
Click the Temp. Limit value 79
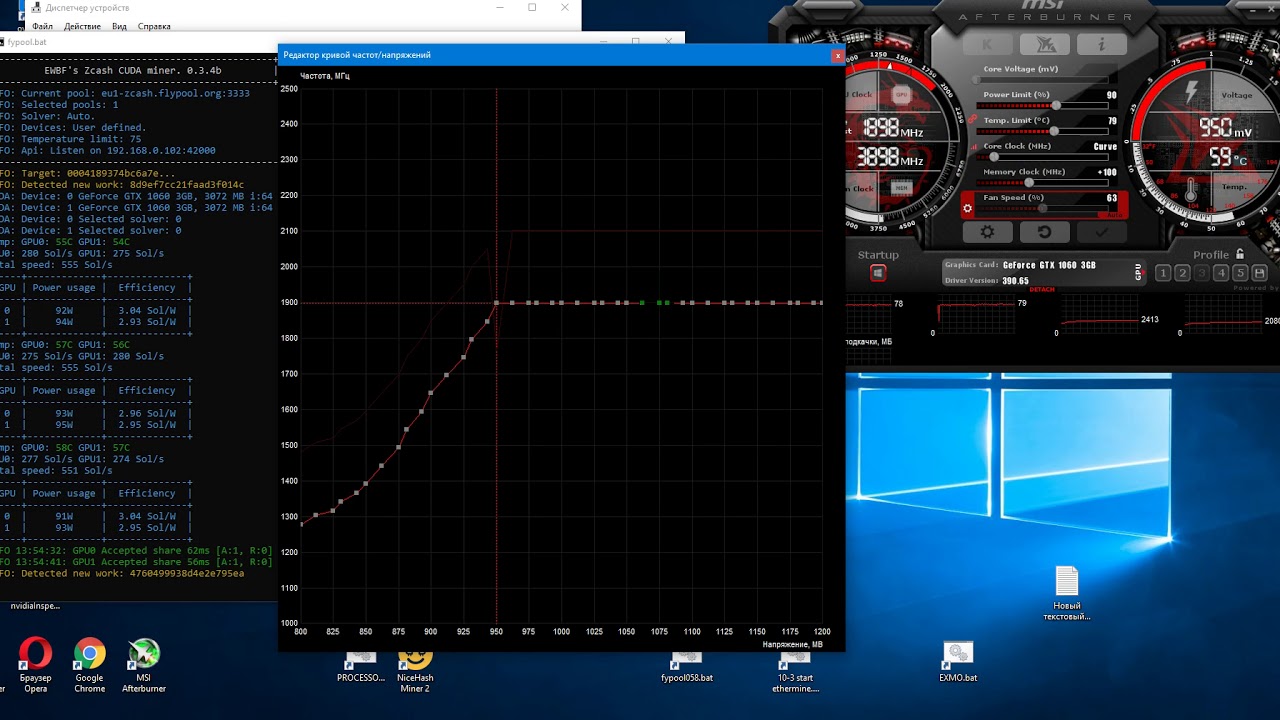click(x=1112, y=121)
